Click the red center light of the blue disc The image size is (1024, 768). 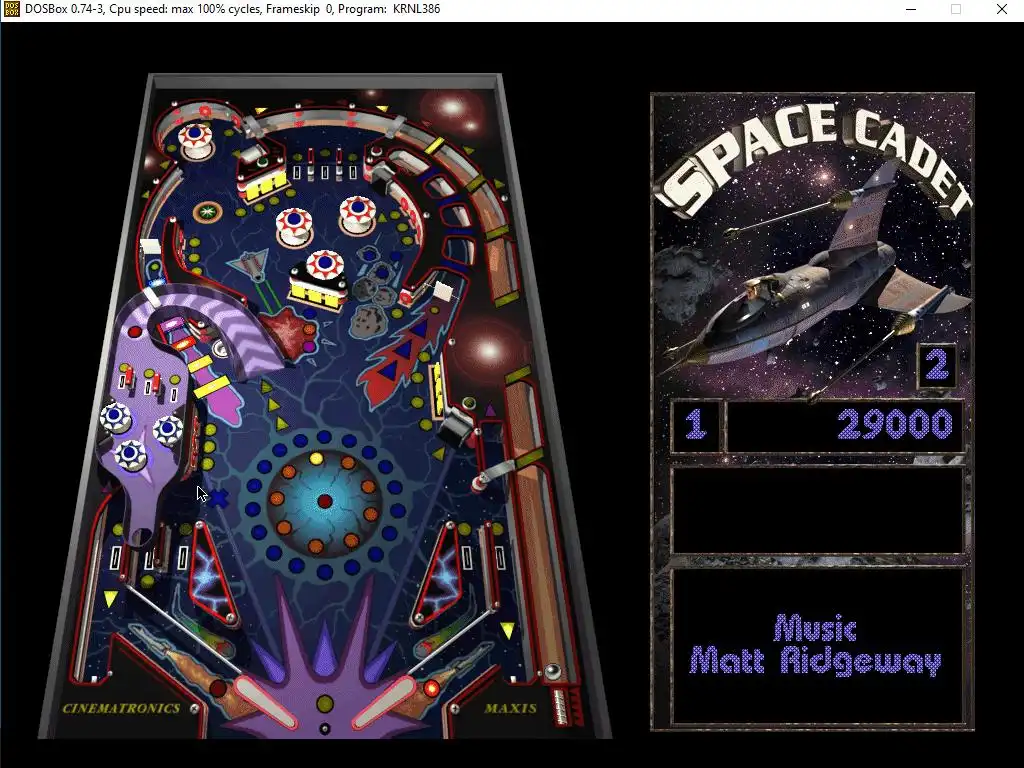325,501
